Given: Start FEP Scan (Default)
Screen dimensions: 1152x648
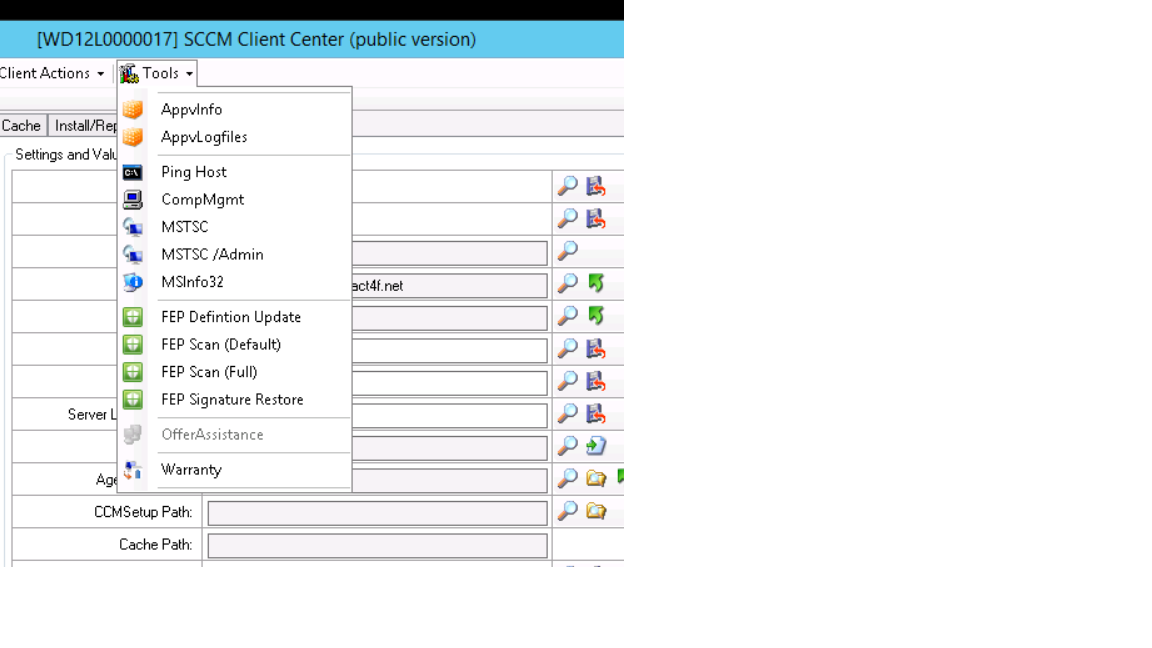Looking at the screenshot, I should [x=234, y=345].
